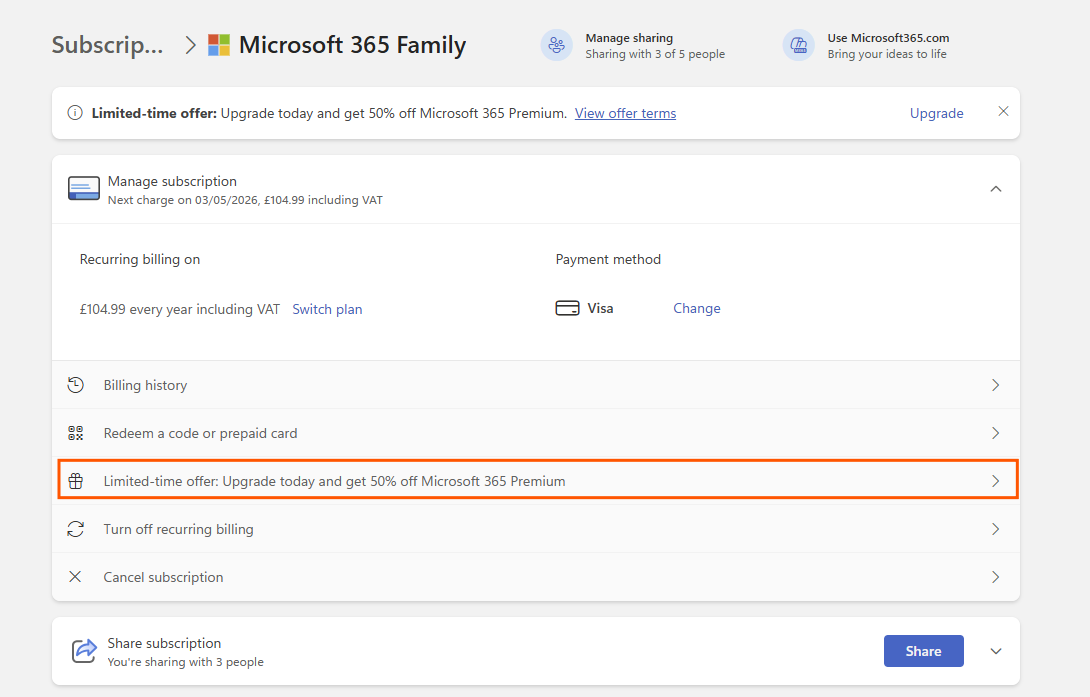Viewport: 1090px width, 697px height.
Task: Open Manage sharing with 3 of 5 people
Action: tap(655, 46)
